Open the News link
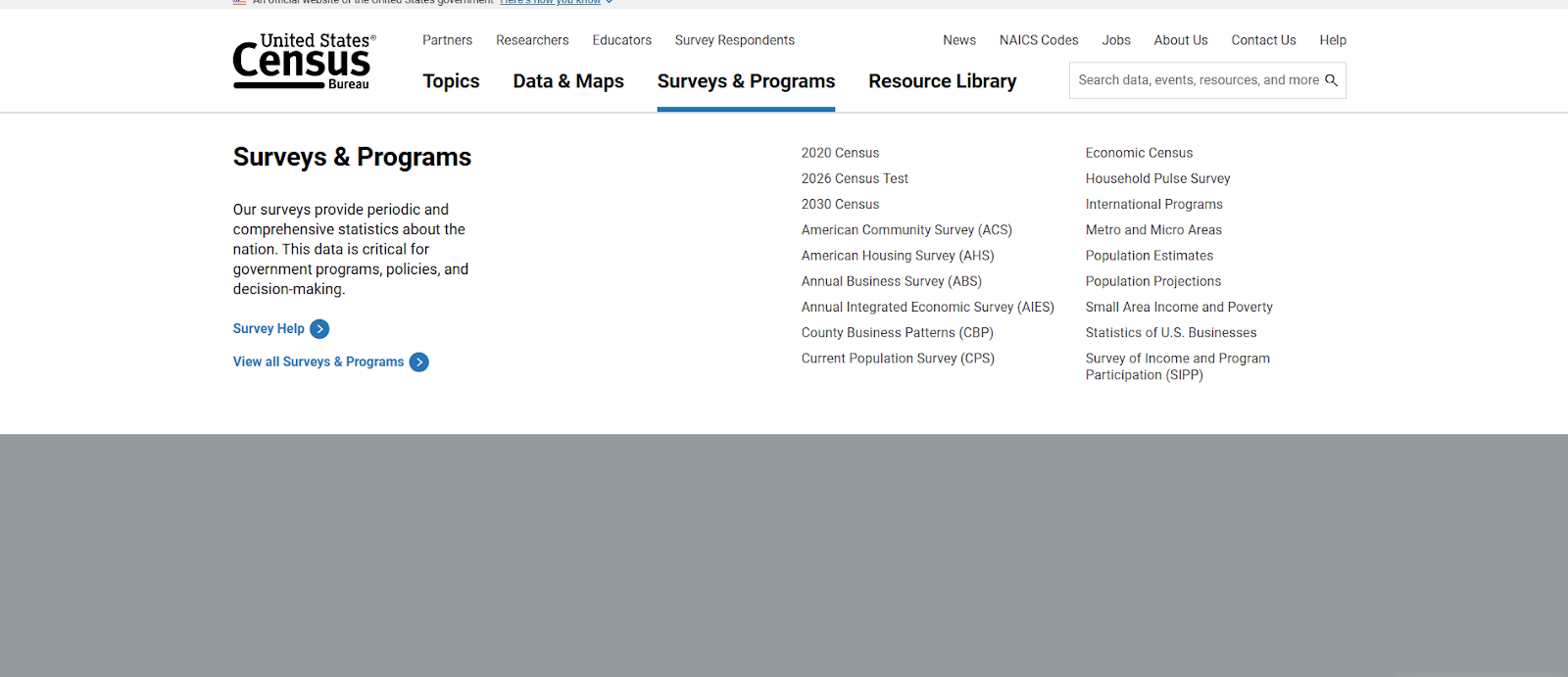This screenshot has height=677, width=1568. 959,40
